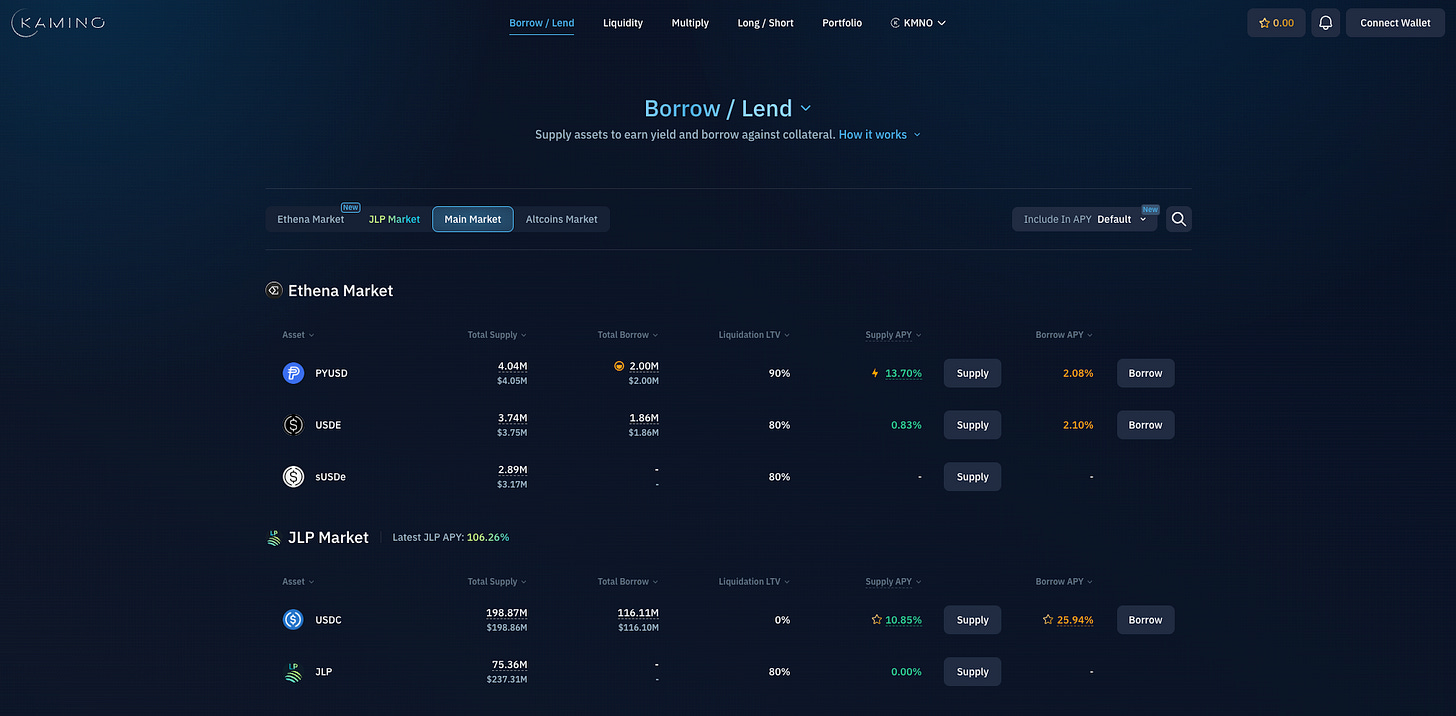Screen dimensions: 1456x716
Task: Click the USDE token icon
Action: pyautogui.click(x=293, y=425)
